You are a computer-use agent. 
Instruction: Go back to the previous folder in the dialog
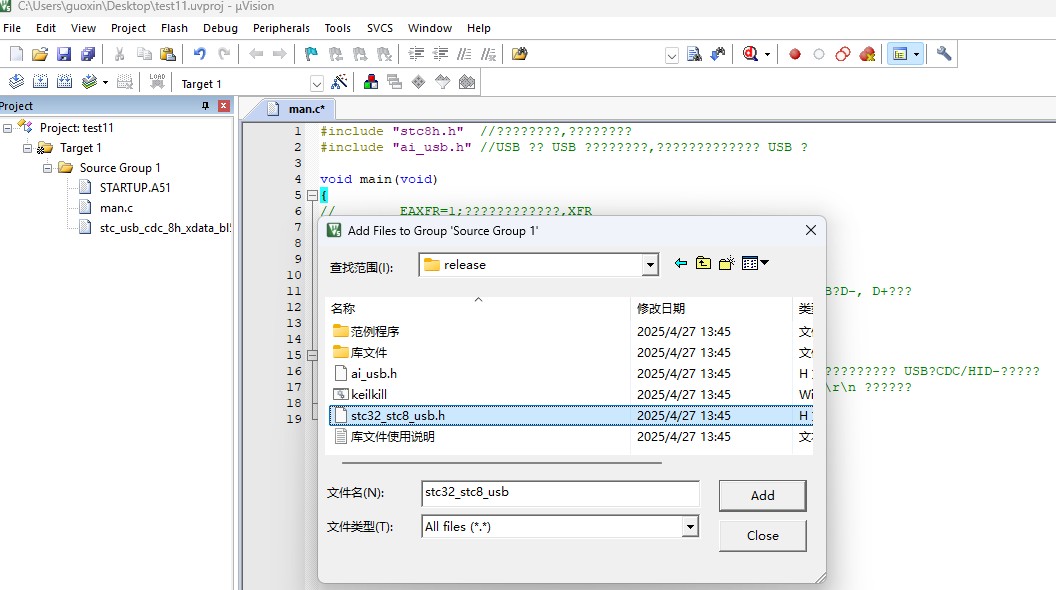681,263
